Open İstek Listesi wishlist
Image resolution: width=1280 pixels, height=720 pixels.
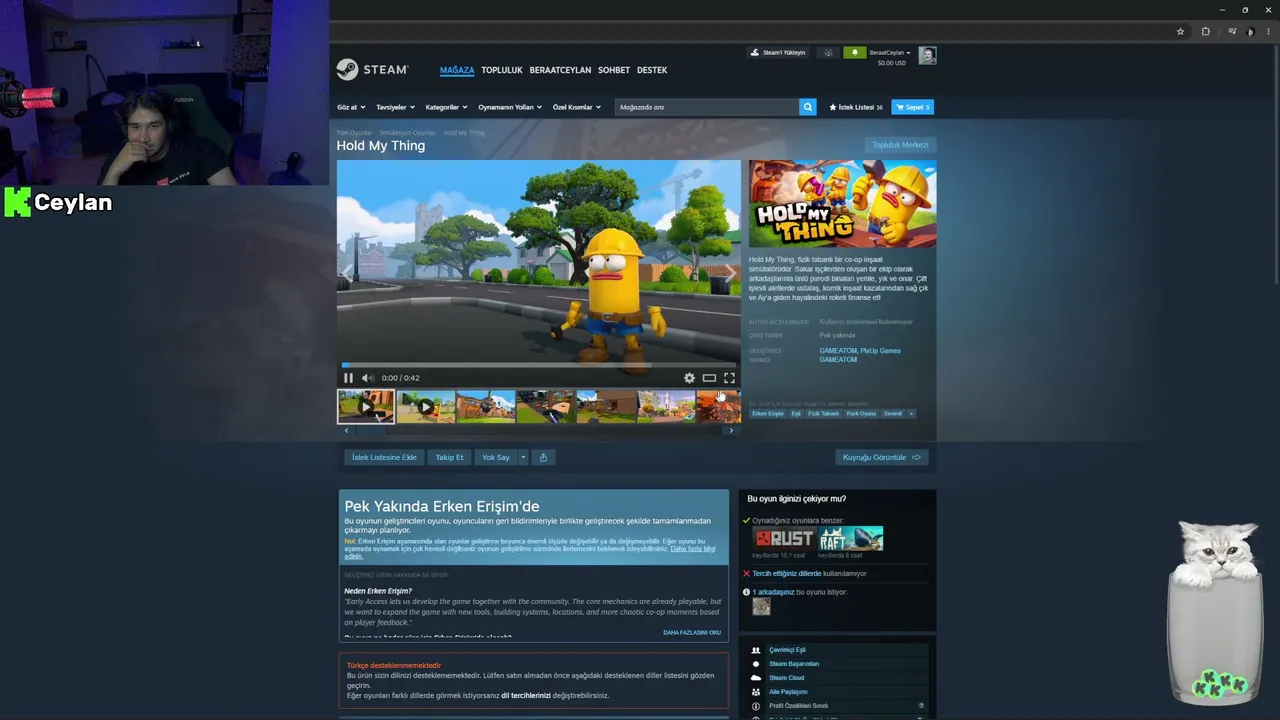point(856,107)
